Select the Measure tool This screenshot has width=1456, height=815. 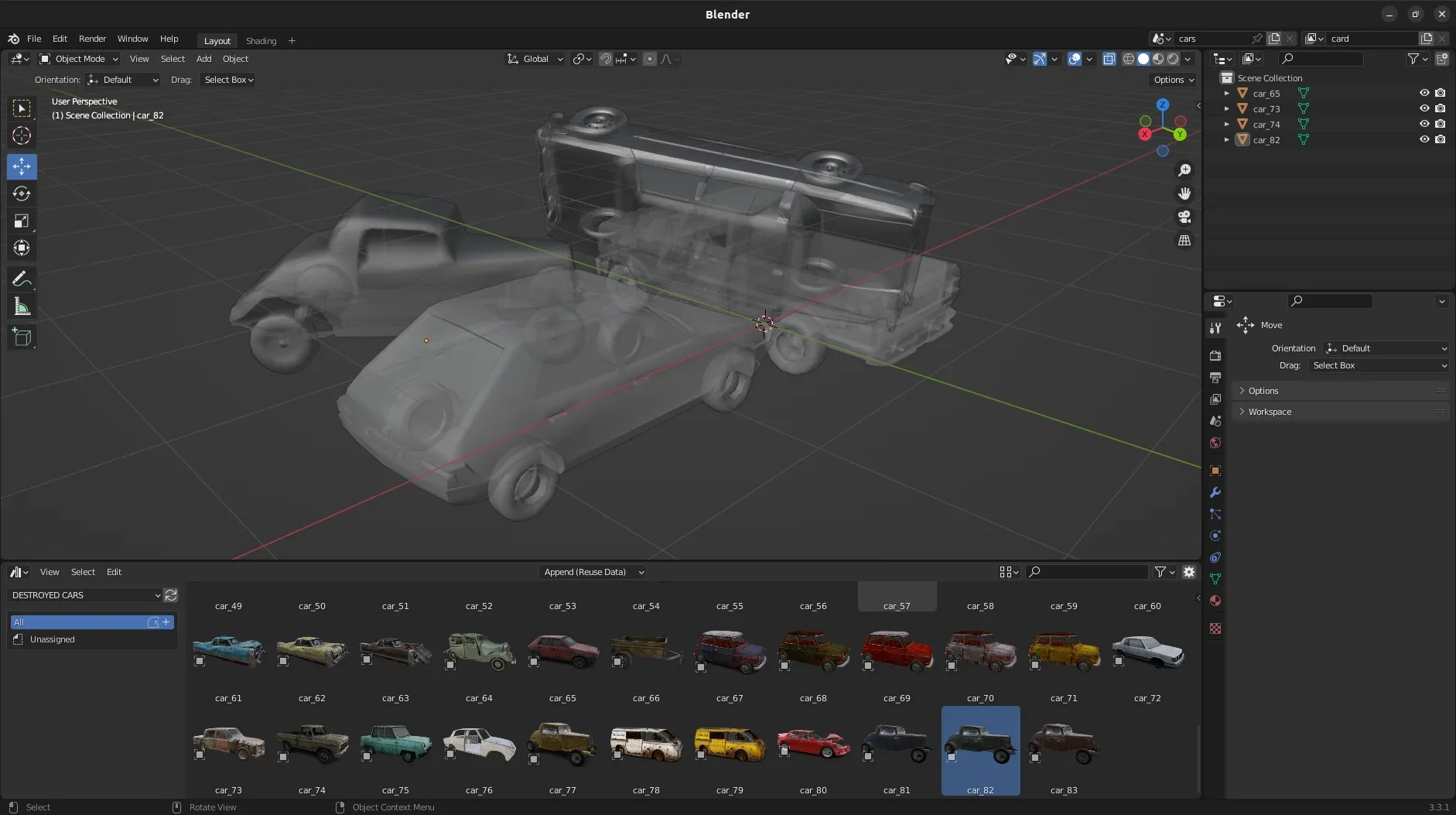22,307
